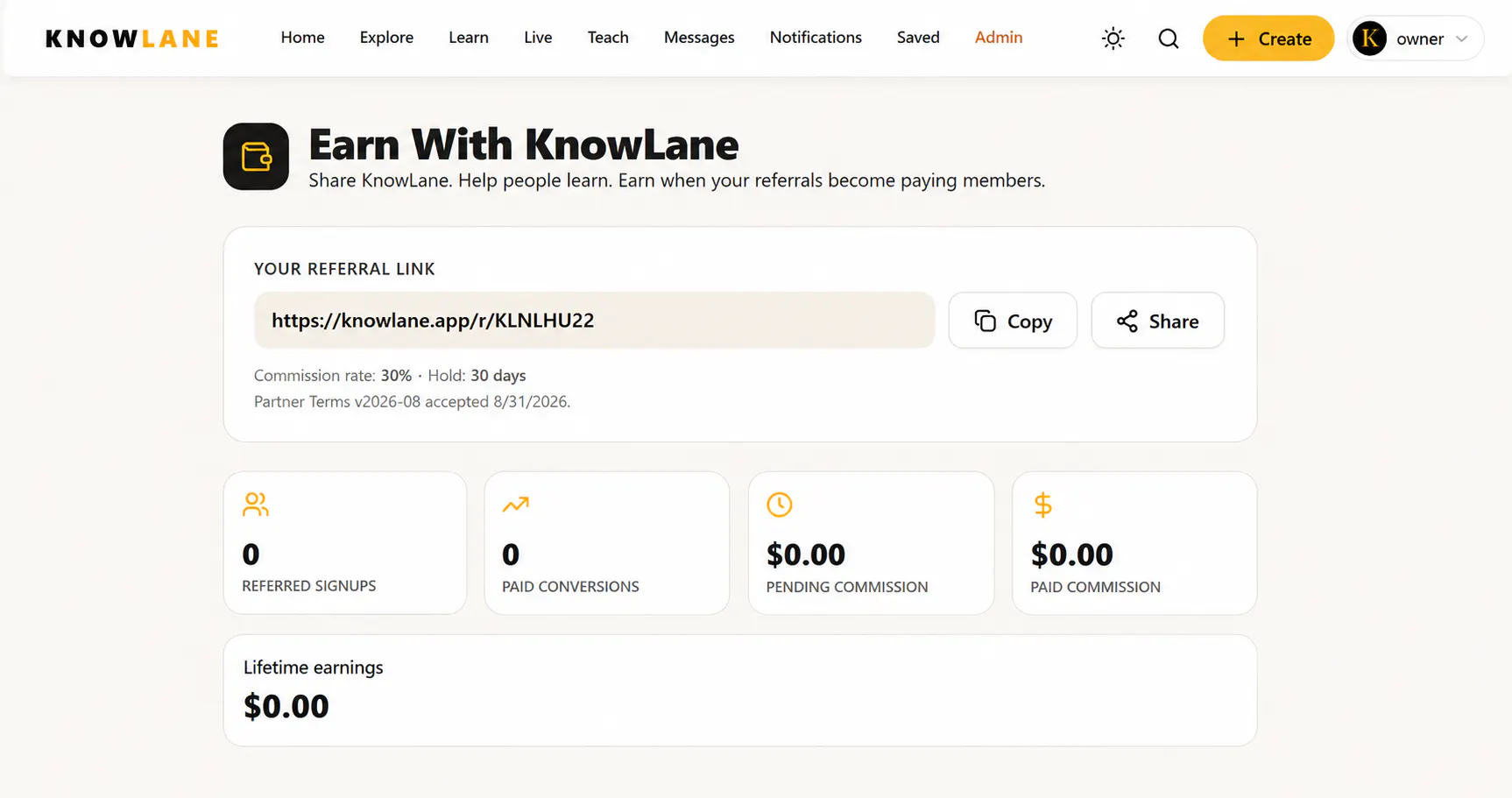Open the Home nav item
Image resolution: width=1512 pixels, height=798 pixels.
click(302, 38)
